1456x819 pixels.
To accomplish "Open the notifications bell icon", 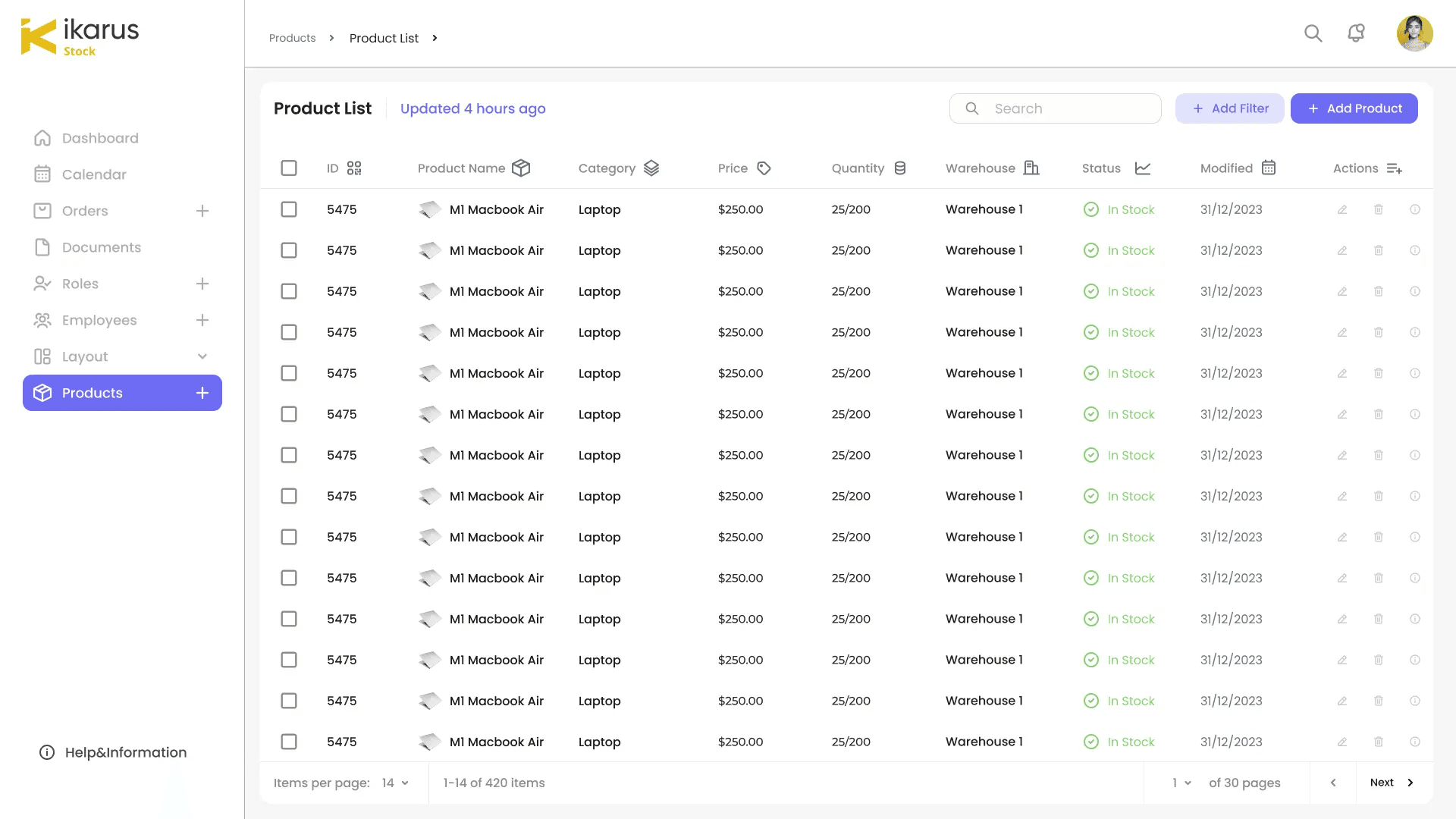I will [x=1356, y=33].
